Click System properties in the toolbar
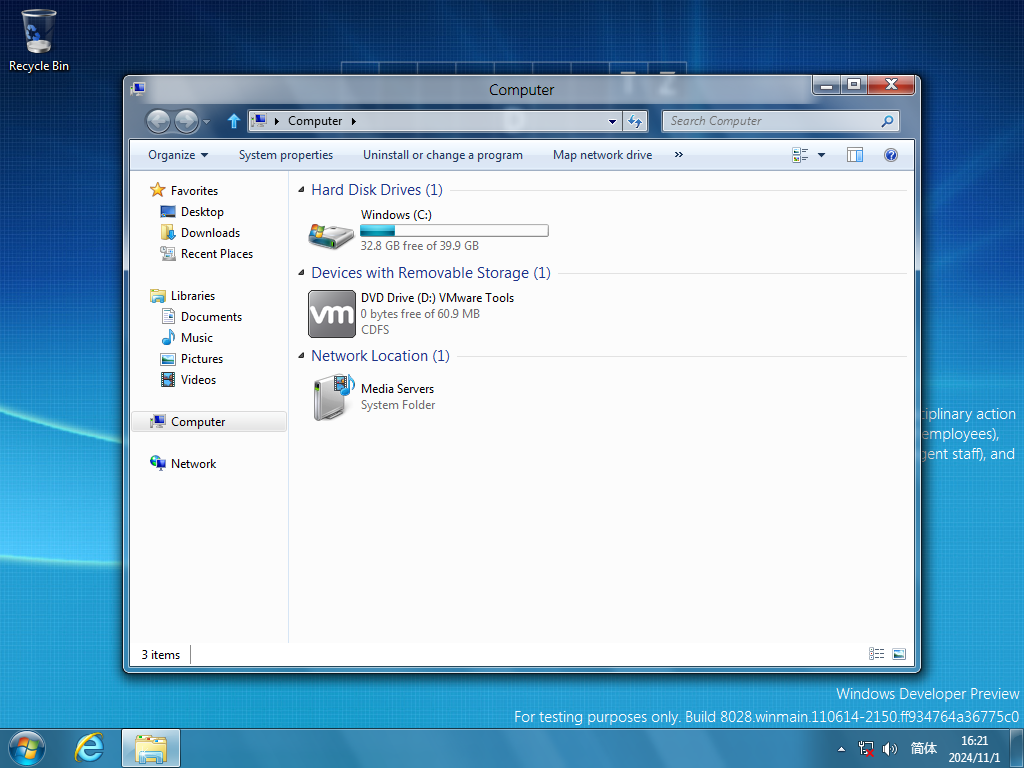The height and width of the screenshot is (768, 1024). 285,155
